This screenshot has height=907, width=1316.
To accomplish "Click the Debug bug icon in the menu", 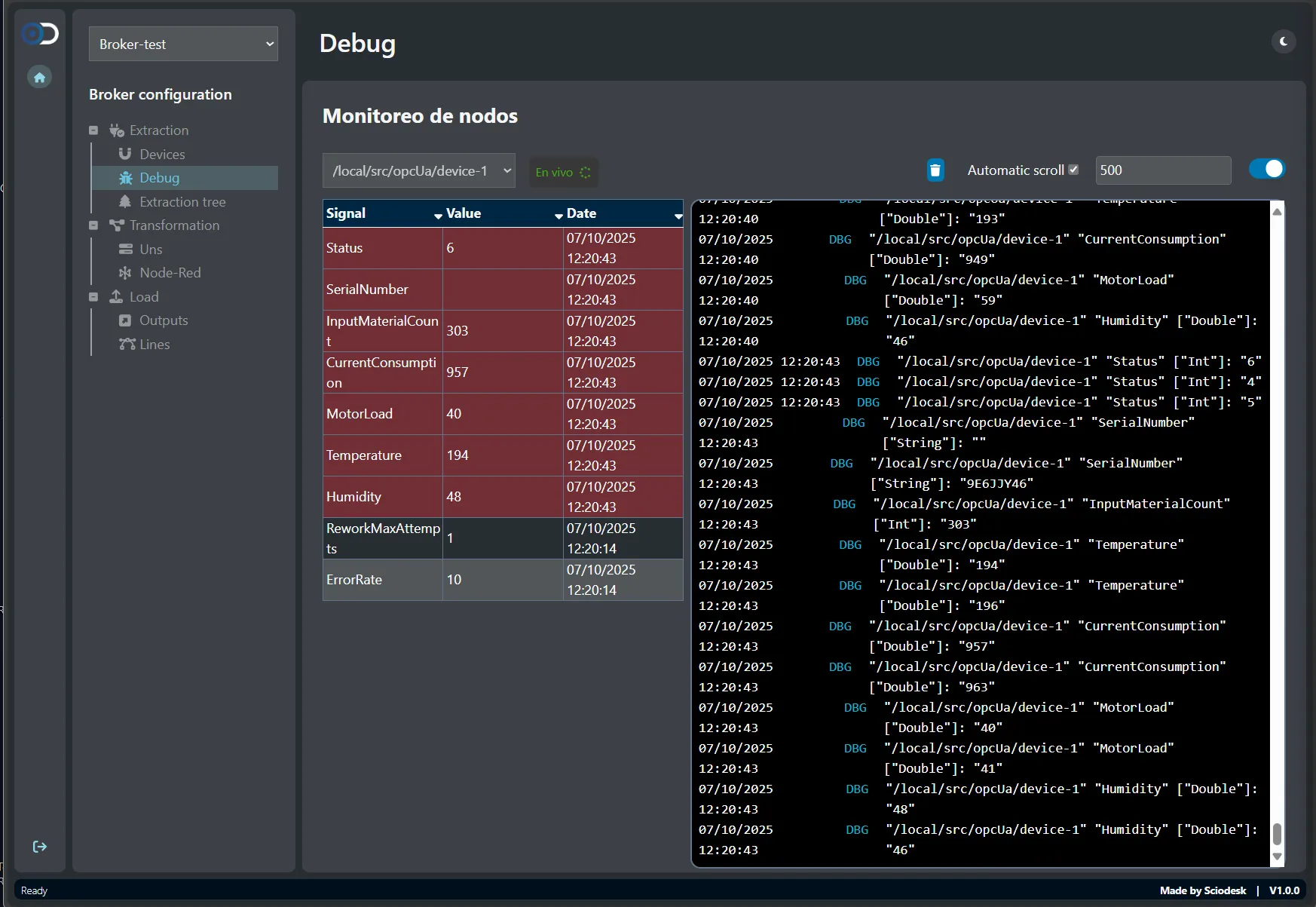I will tap(125, 177).
